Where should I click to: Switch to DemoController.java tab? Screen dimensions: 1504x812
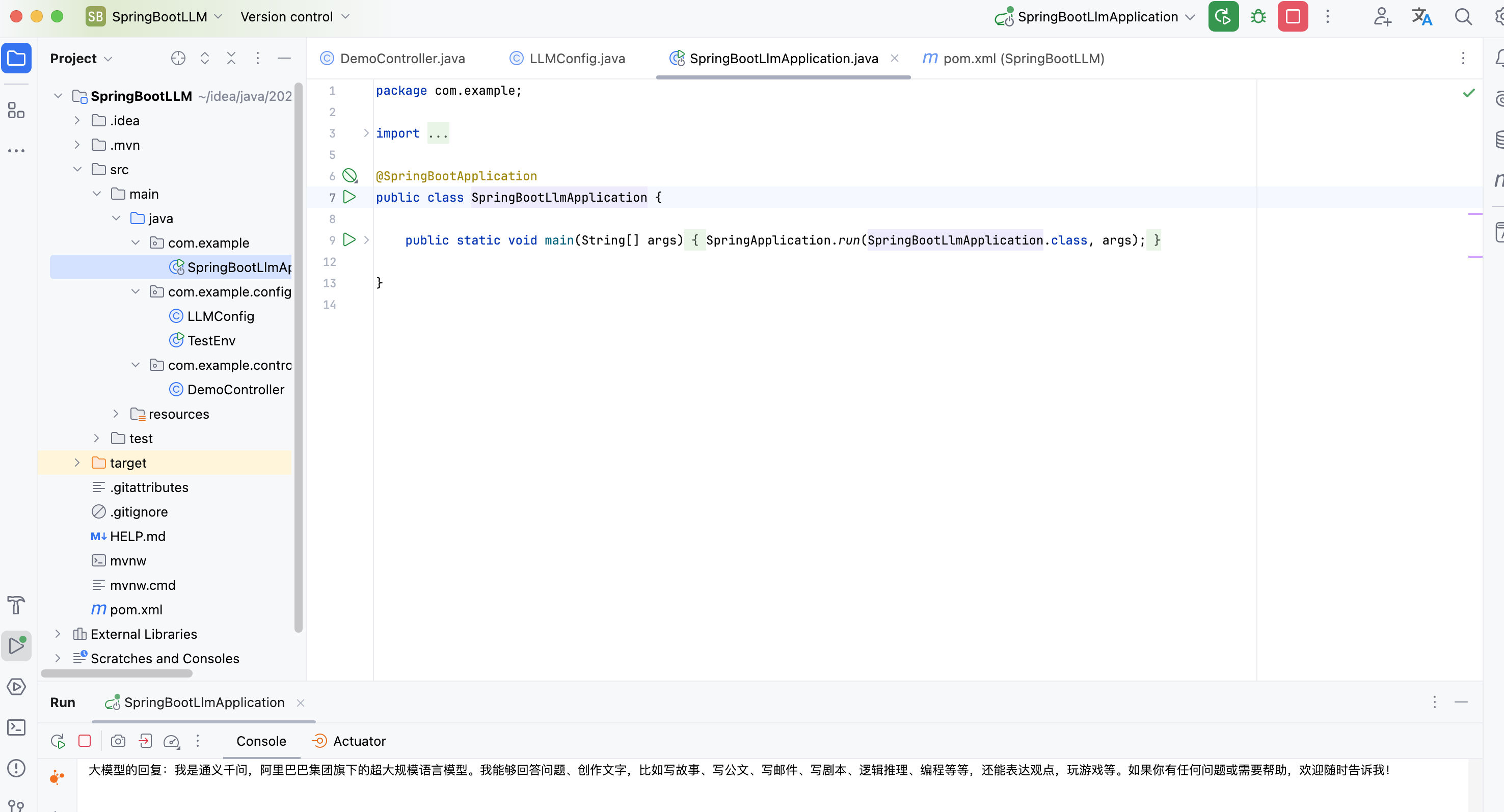point(401,59)
